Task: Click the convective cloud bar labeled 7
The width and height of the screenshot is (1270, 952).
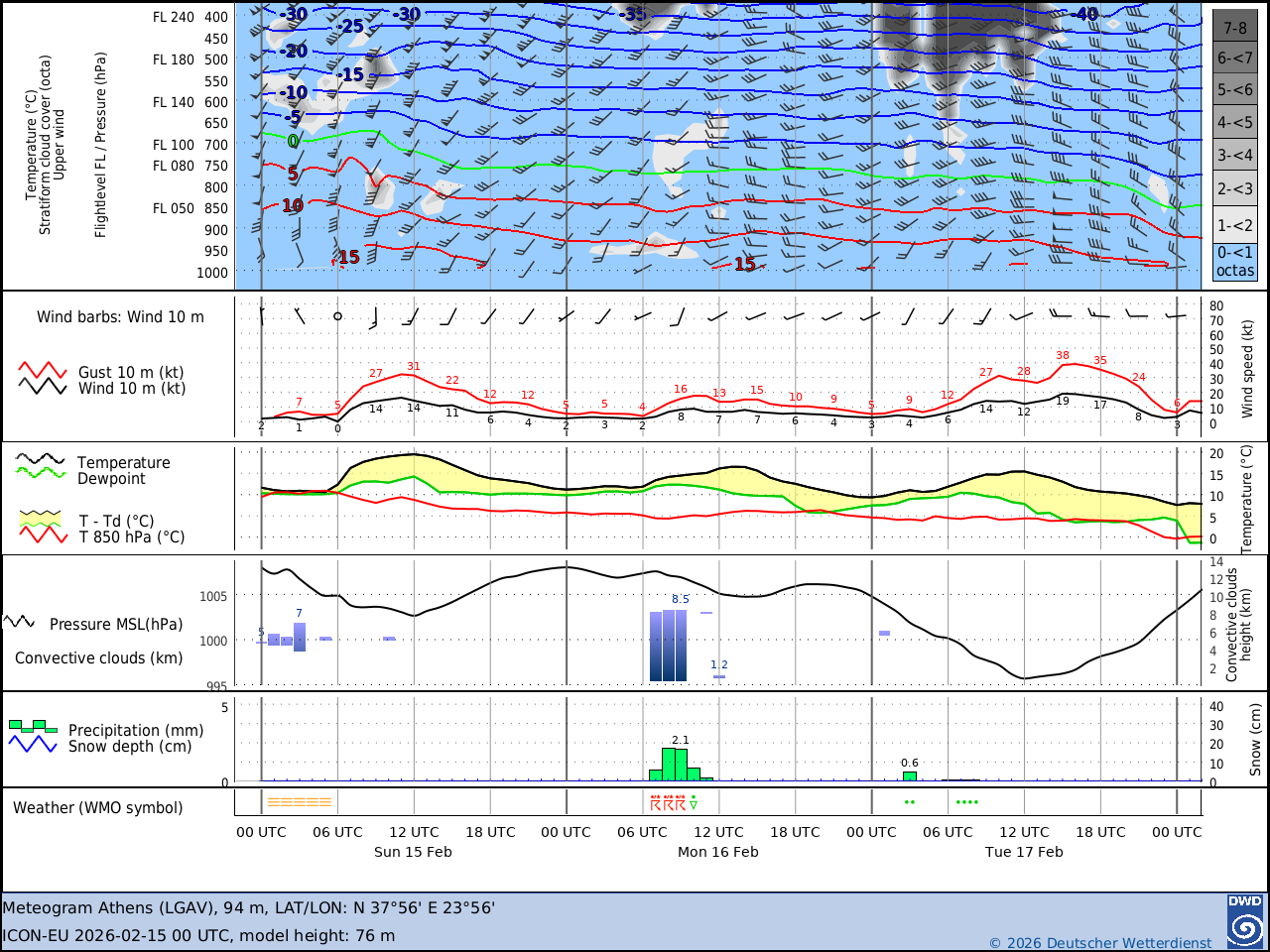Action: 300,637
